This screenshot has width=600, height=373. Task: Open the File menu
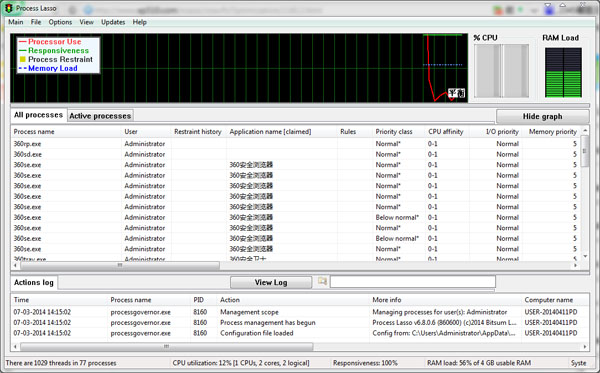pos(36,22)
